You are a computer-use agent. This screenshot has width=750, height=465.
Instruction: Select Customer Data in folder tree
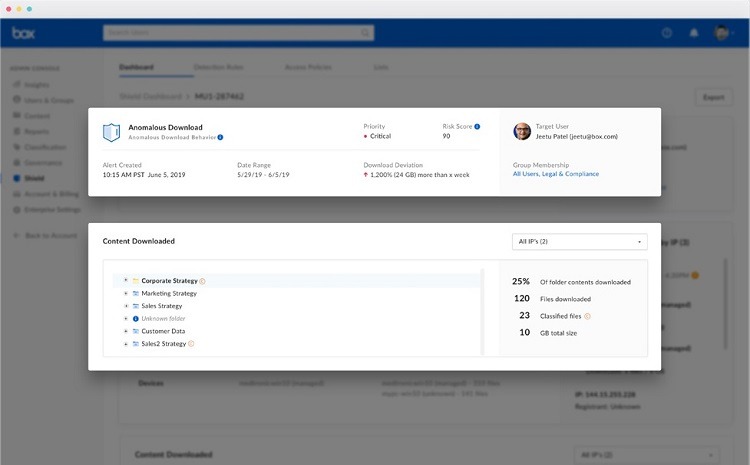pos(163,331)
